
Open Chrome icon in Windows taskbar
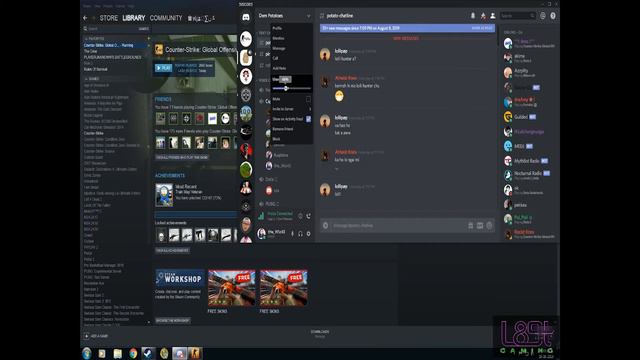pyautogui.click(x=133, y=353)
